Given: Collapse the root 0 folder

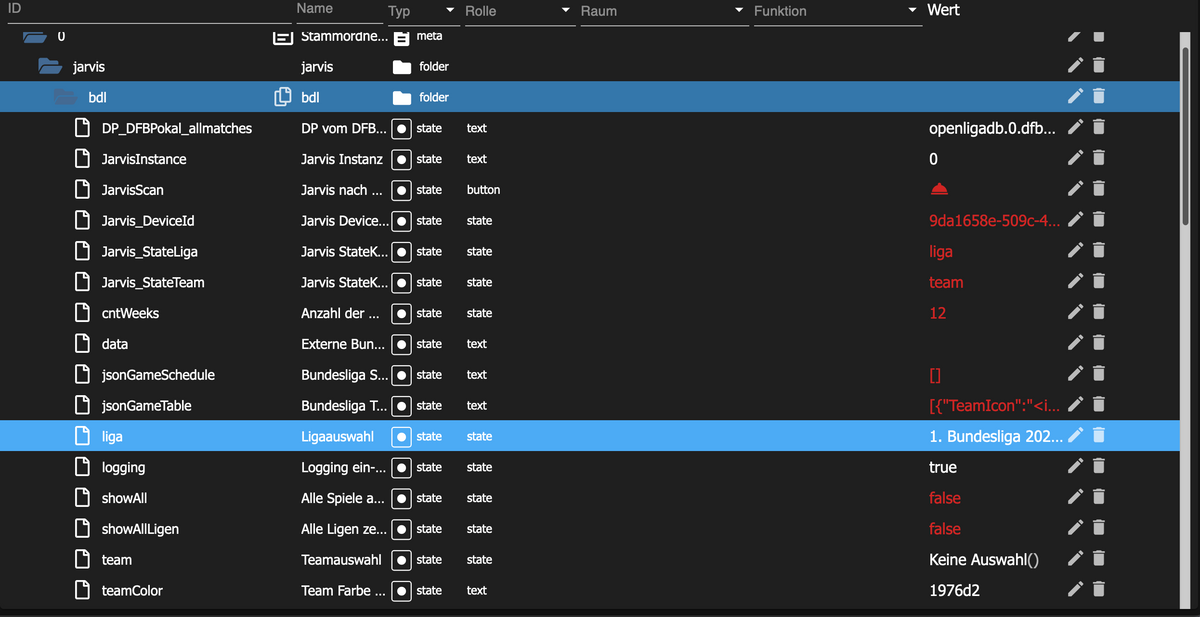Looking at the screenshot, I should coord(35,37).
